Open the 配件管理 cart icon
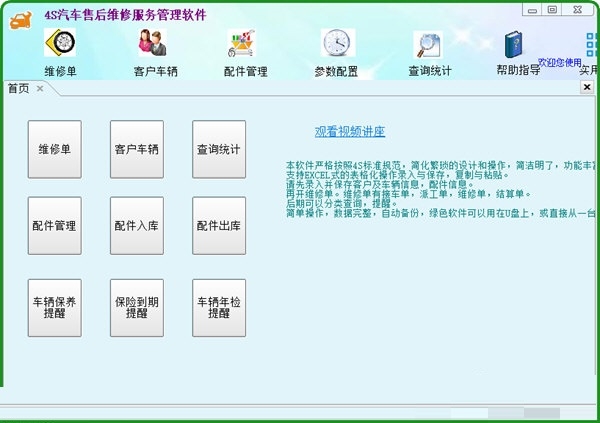 (241, 43)
